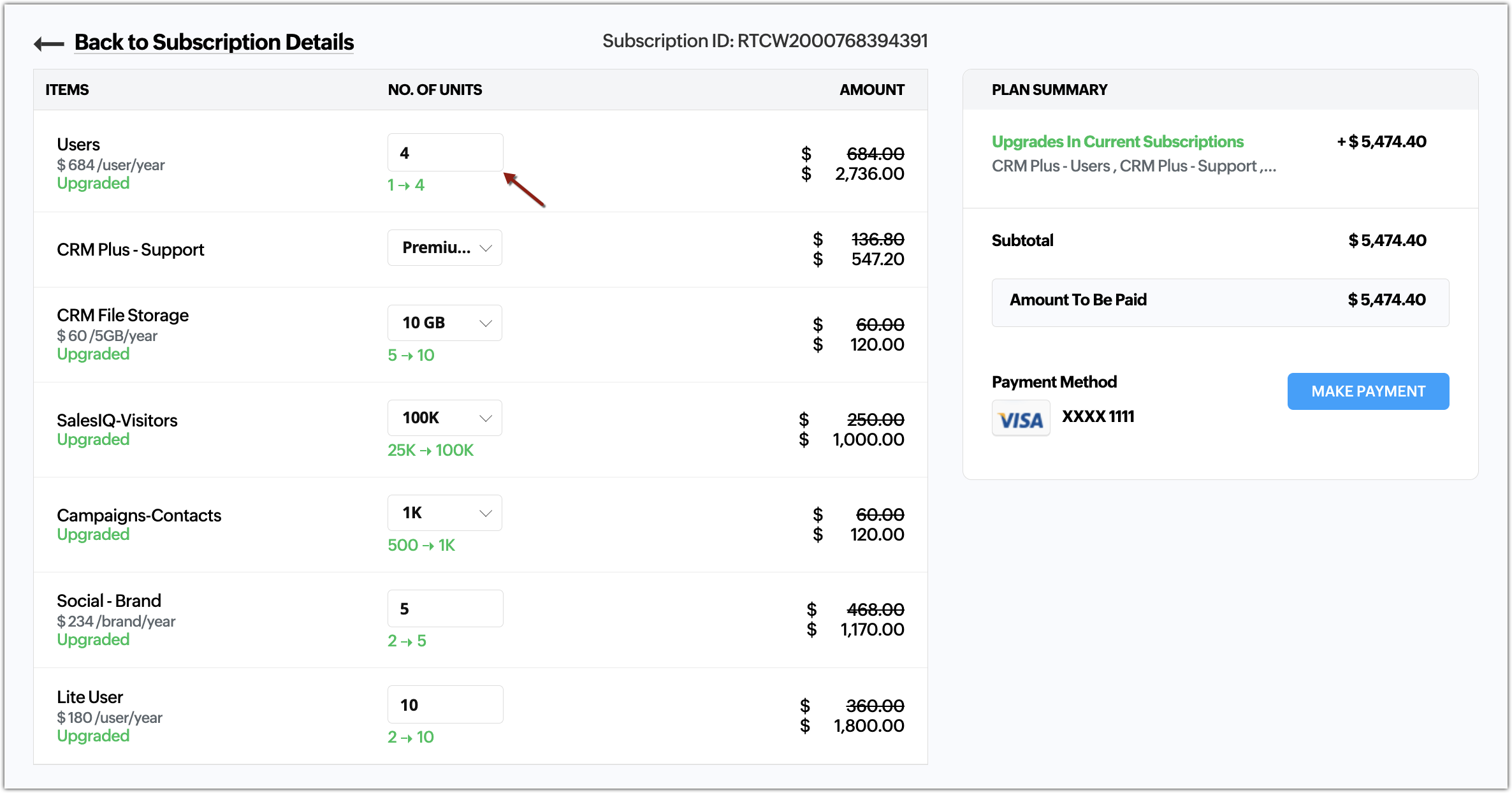Open Campaigns-Contacts 1K dropdown

445,513
